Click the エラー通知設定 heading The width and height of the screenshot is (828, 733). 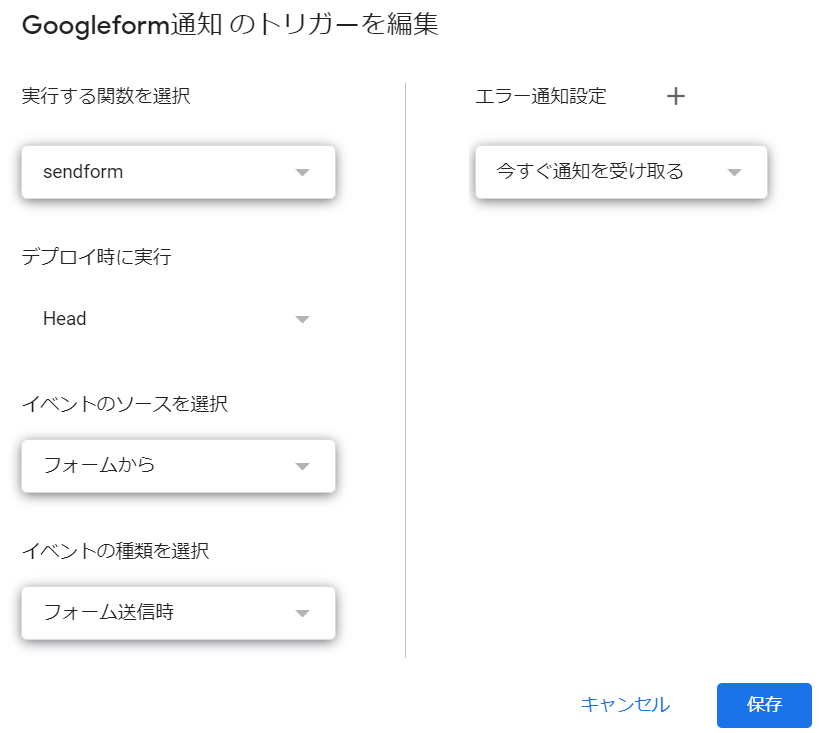pyautogui.click(x=541, y=96)
